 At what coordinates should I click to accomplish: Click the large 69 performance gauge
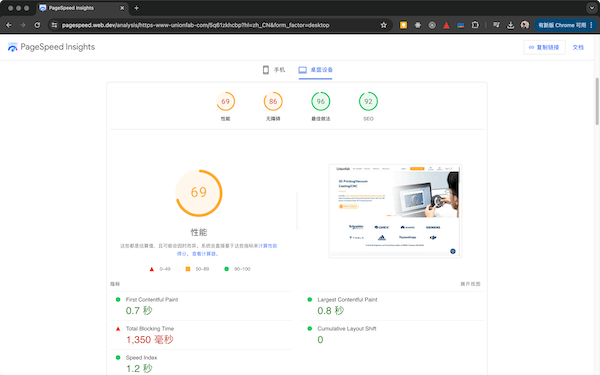(x=199, y=192)
